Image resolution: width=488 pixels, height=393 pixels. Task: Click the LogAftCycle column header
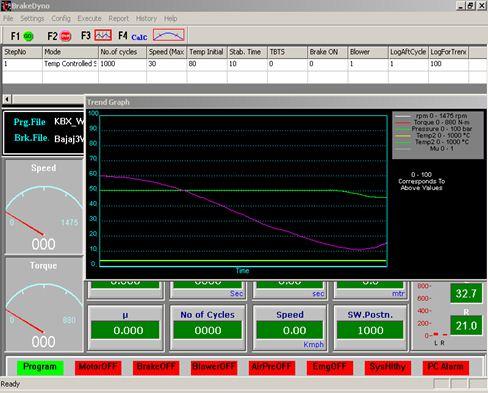point(408,52)
